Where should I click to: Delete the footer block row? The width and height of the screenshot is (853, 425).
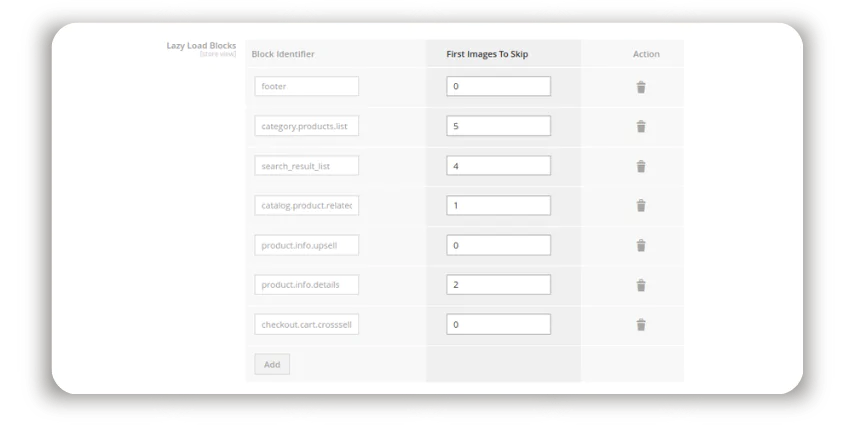[641, 87]
